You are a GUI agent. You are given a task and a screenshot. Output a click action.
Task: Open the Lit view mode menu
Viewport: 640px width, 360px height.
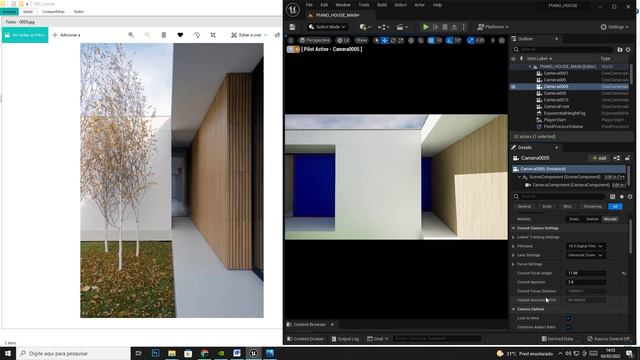(343, 40)
